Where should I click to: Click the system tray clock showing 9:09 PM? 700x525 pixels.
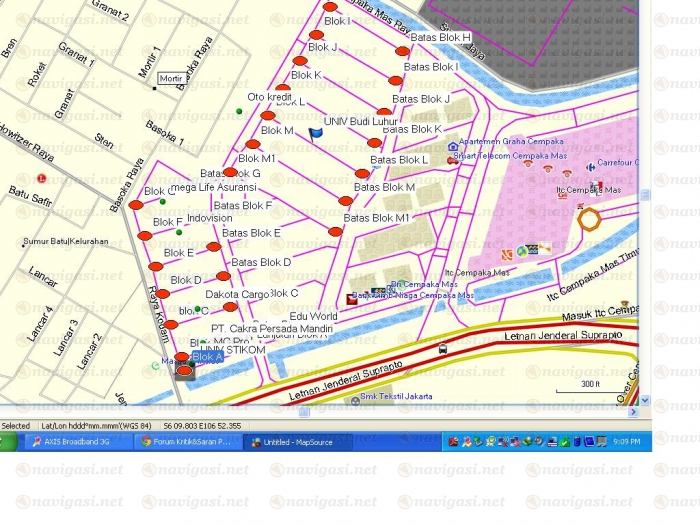(626, 441)
